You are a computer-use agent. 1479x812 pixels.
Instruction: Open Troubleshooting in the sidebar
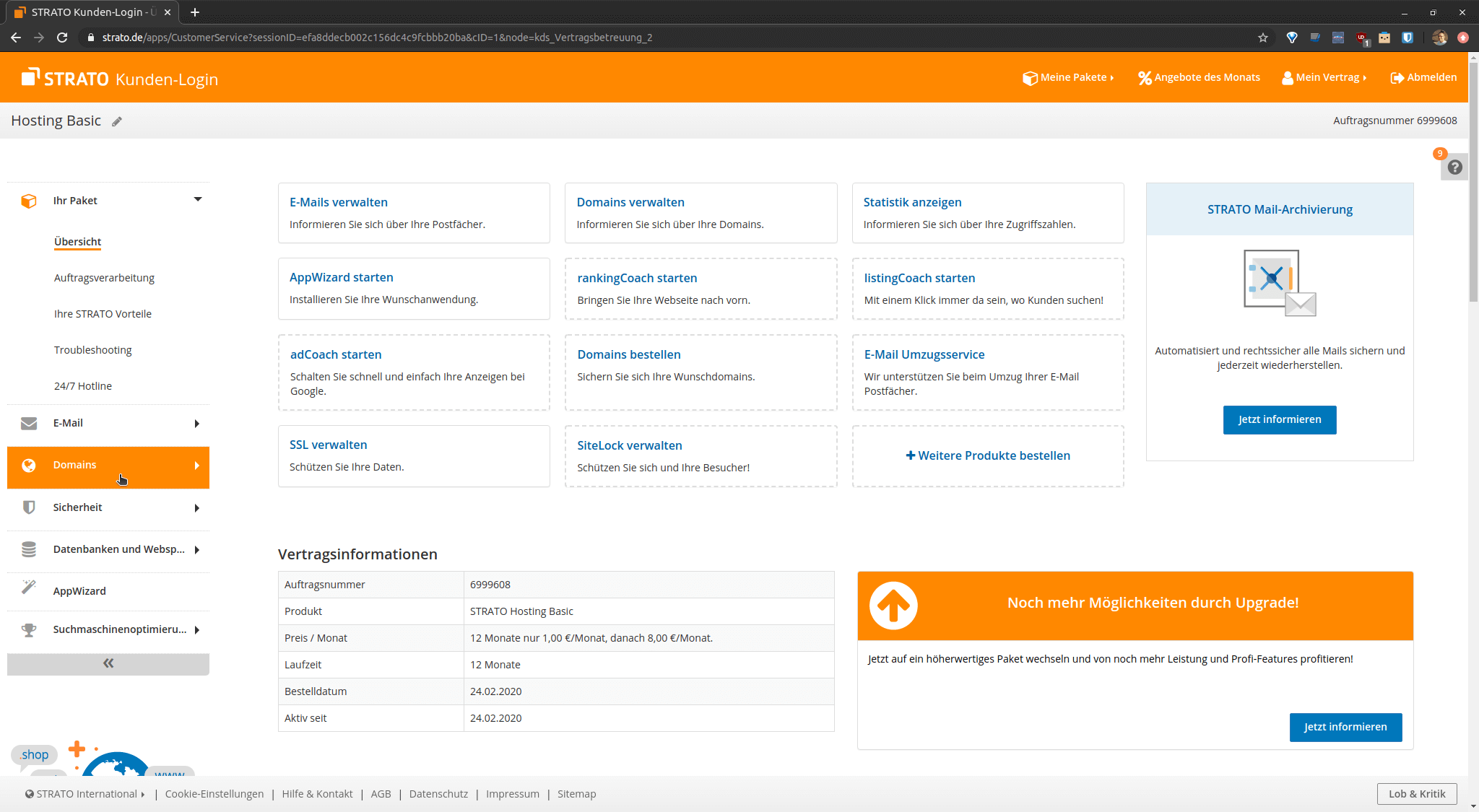click(92, 350)
